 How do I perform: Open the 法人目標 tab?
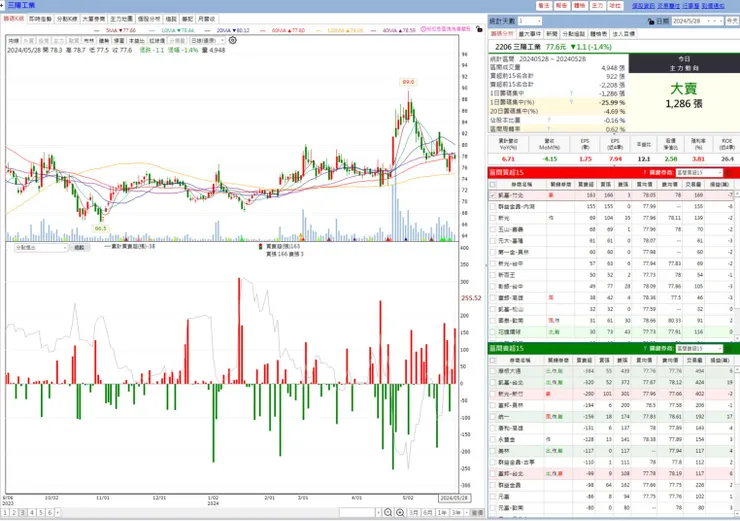(623, 34)
